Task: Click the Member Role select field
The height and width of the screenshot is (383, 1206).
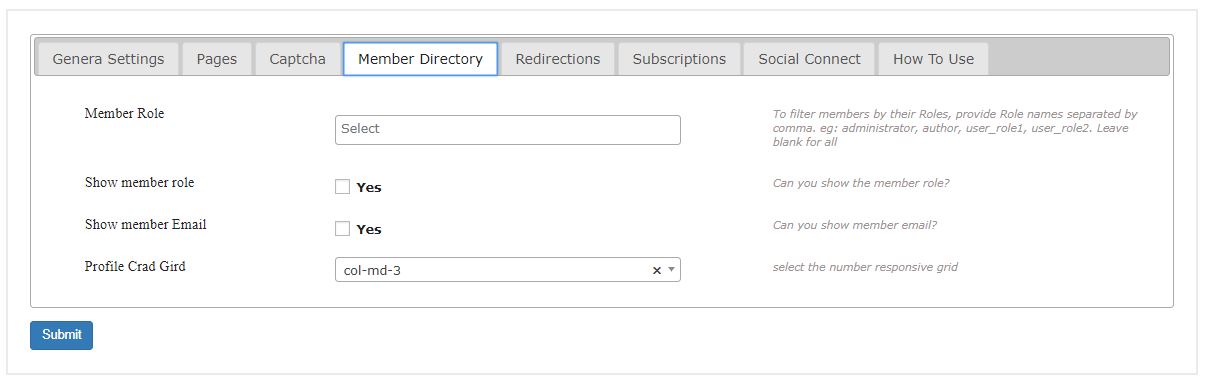Action: point(508,129)
